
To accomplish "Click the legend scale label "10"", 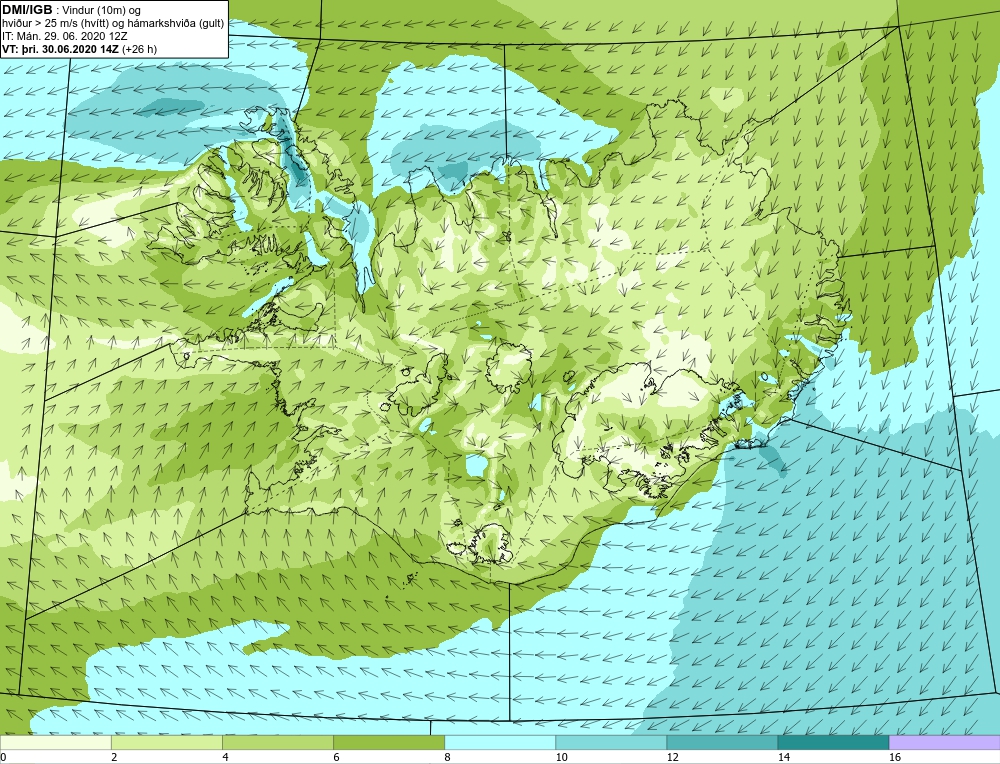I will click(561, 757).
